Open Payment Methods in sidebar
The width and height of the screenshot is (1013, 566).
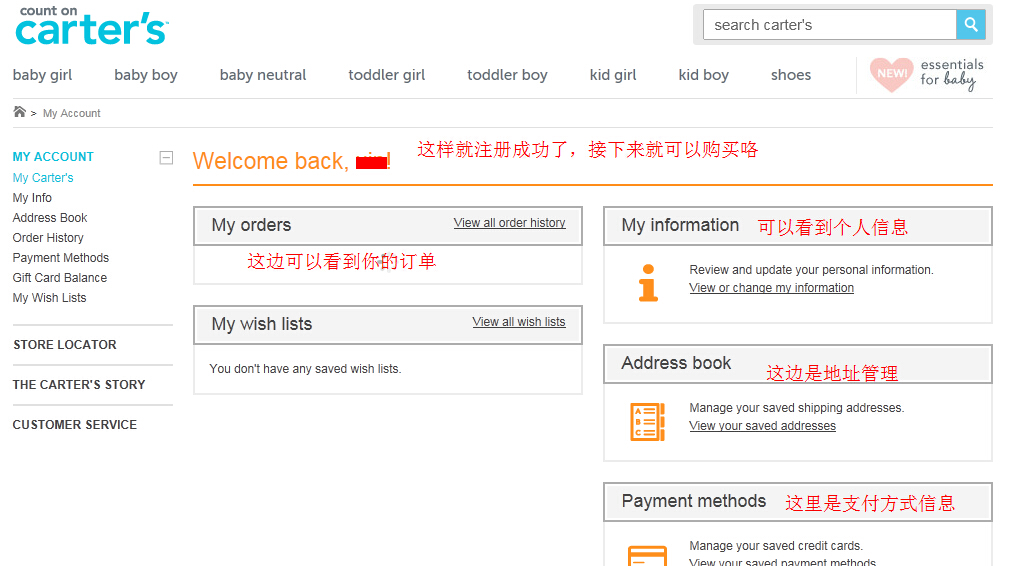tap(61, 258)
